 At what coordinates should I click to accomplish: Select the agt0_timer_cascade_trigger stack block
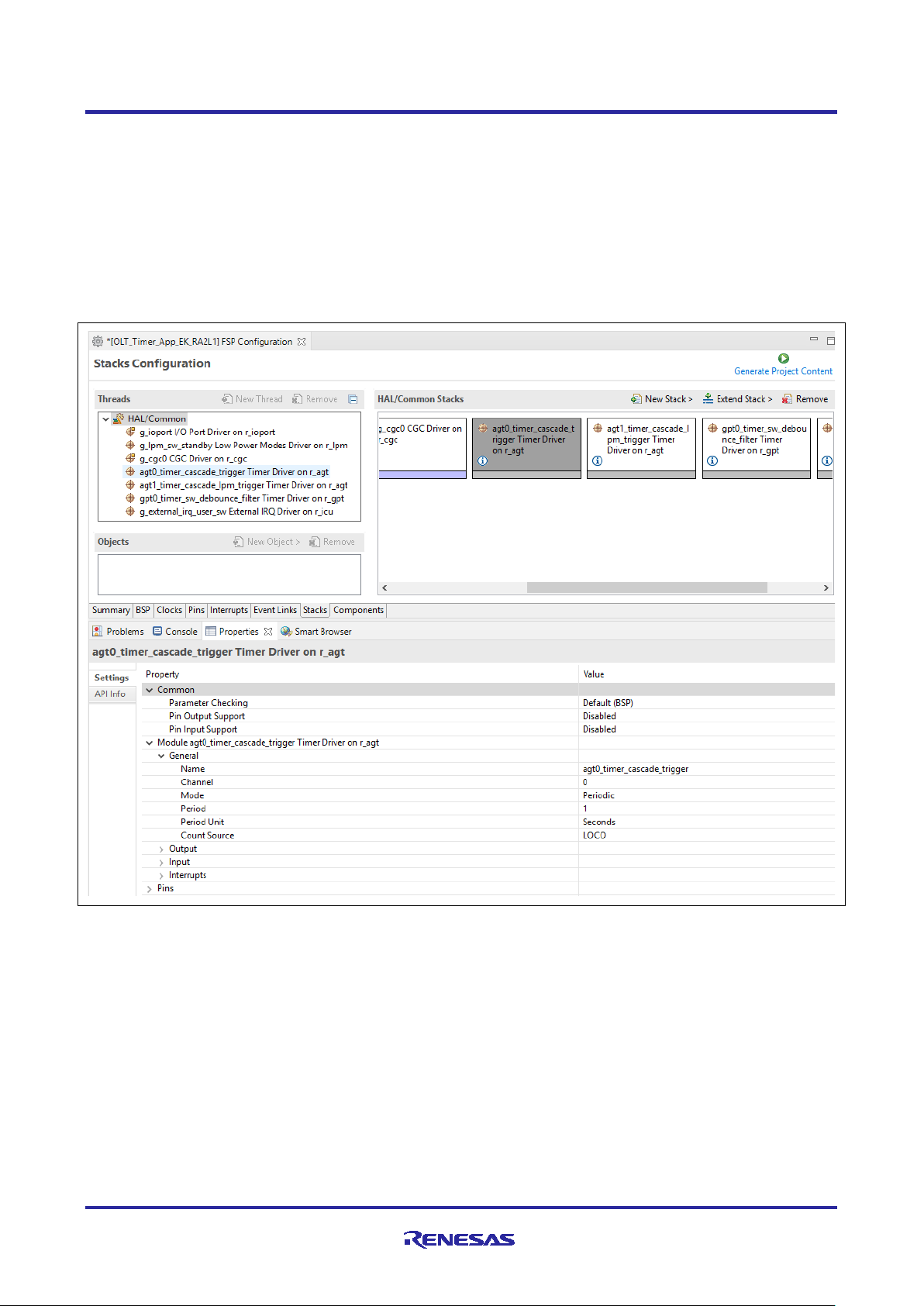pos(526,448)
